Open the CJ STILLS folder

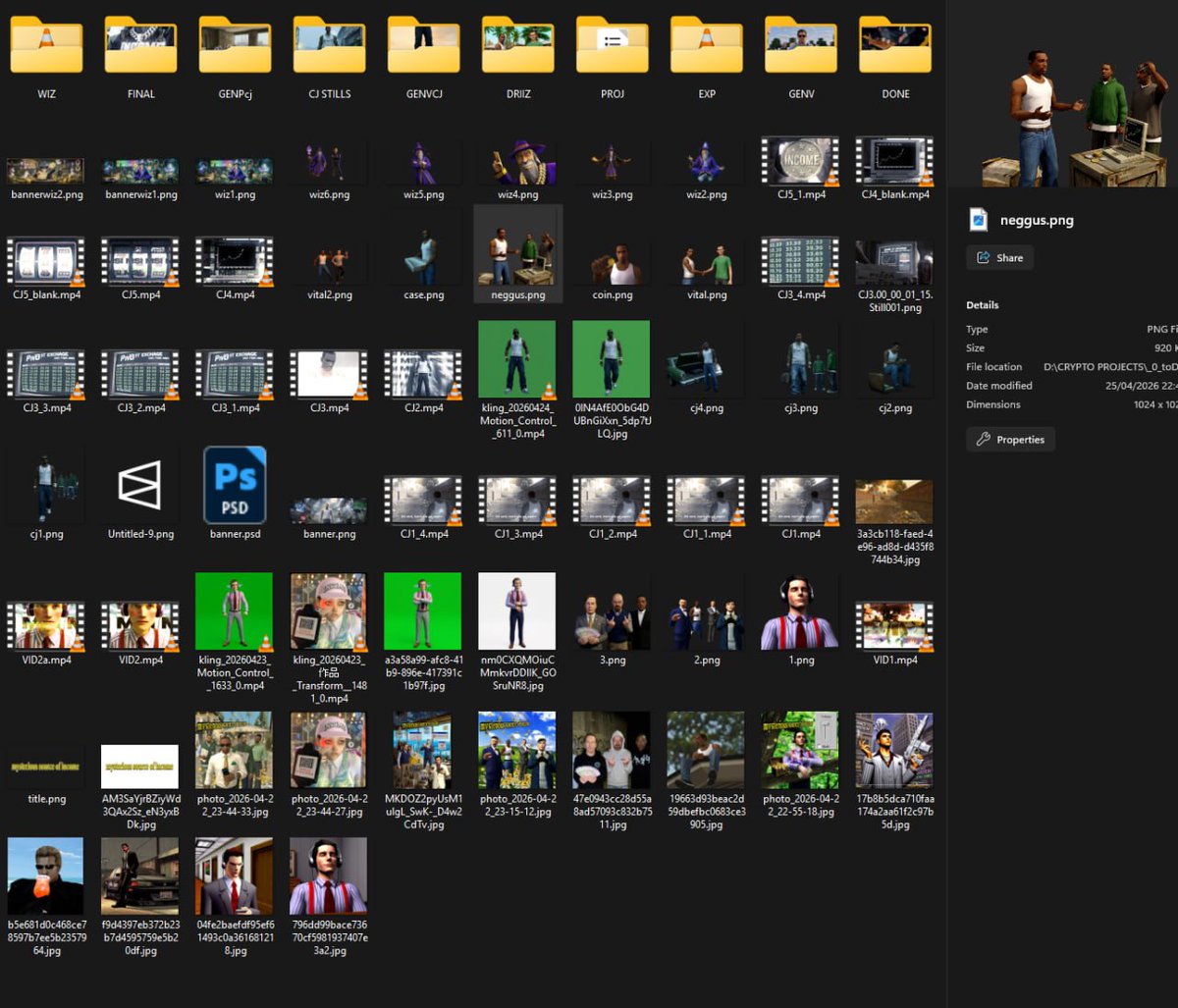(329, 45)
